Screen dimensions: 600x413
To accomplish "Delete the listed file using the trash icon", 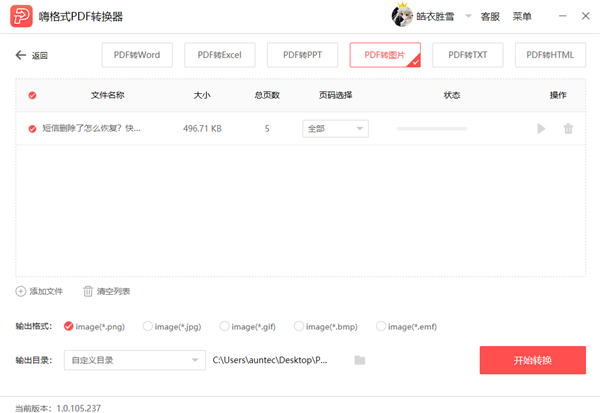I will (568, 129).
